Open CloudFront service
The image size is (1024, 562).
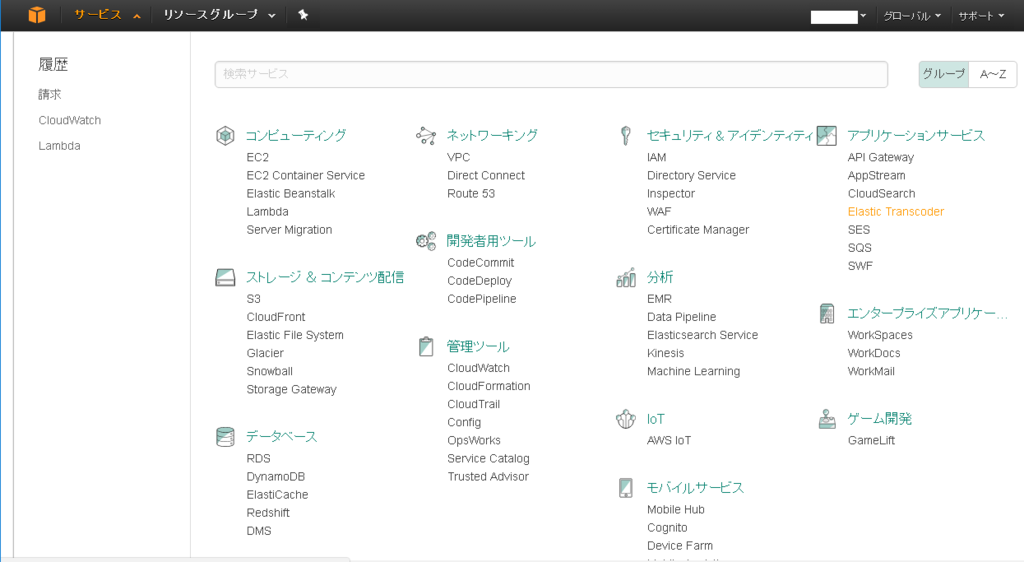[x=276, y=317]
